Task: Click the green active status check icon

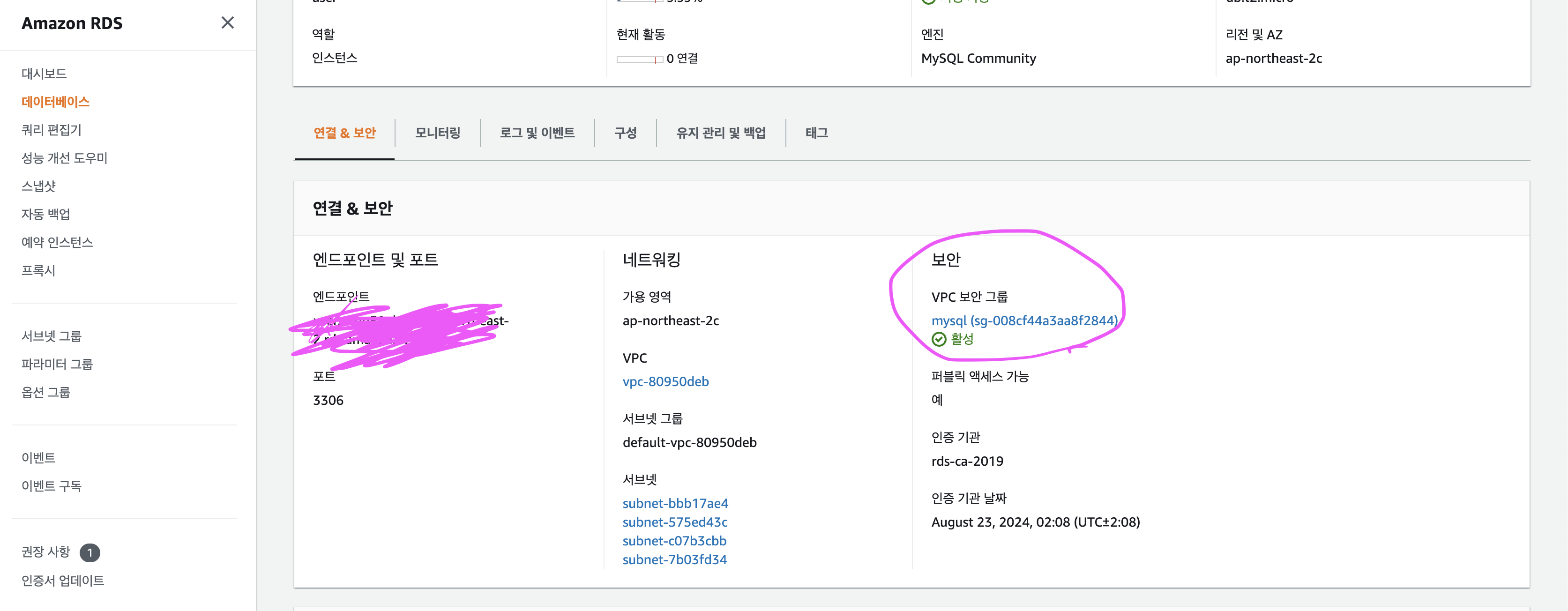Action: [939, 339]
